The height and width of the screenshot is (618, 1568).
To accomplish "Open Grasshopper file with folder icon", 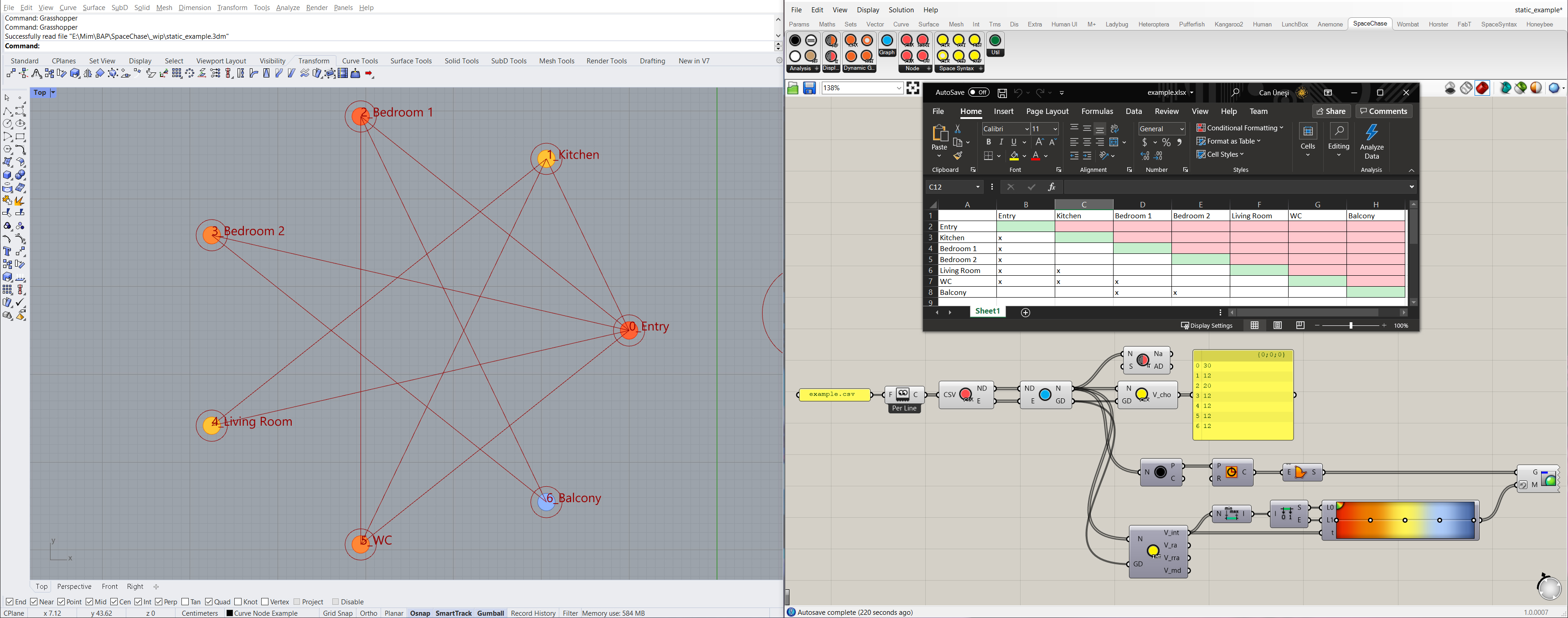I will pos(793,88).
